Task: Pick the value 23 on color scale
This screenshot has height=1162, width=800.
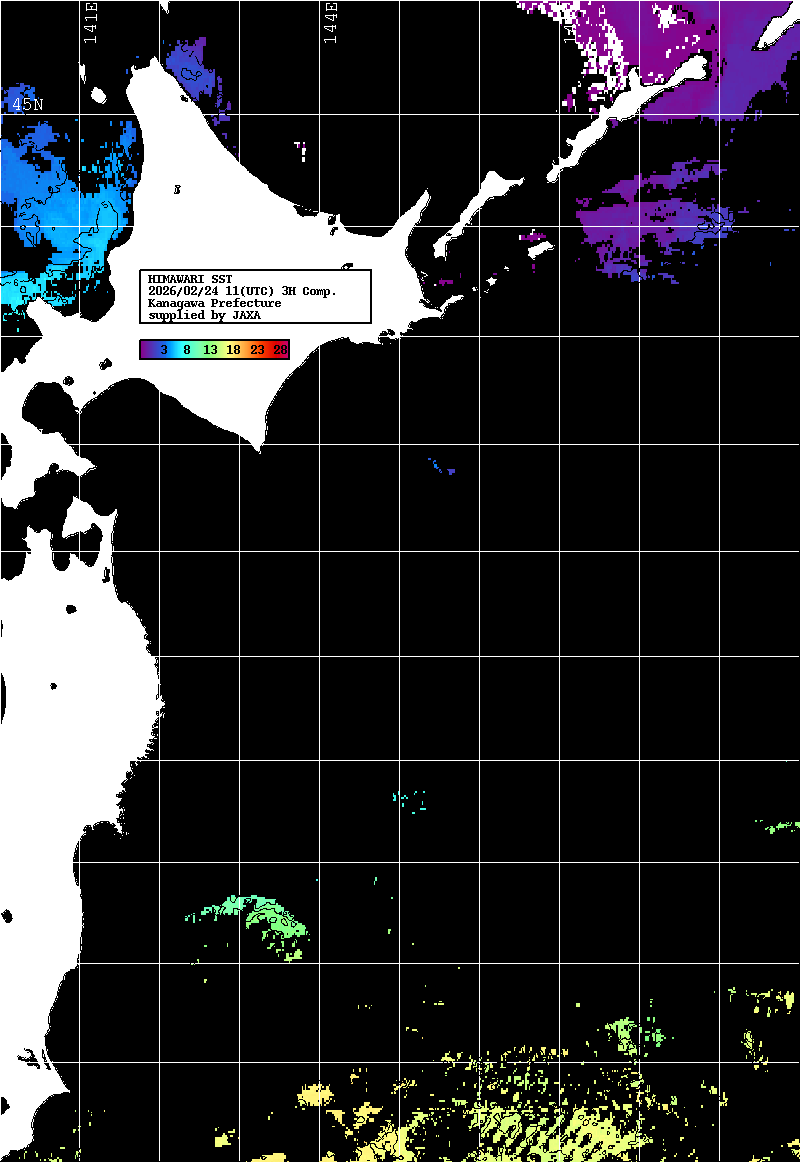Action: click(257, 350)
